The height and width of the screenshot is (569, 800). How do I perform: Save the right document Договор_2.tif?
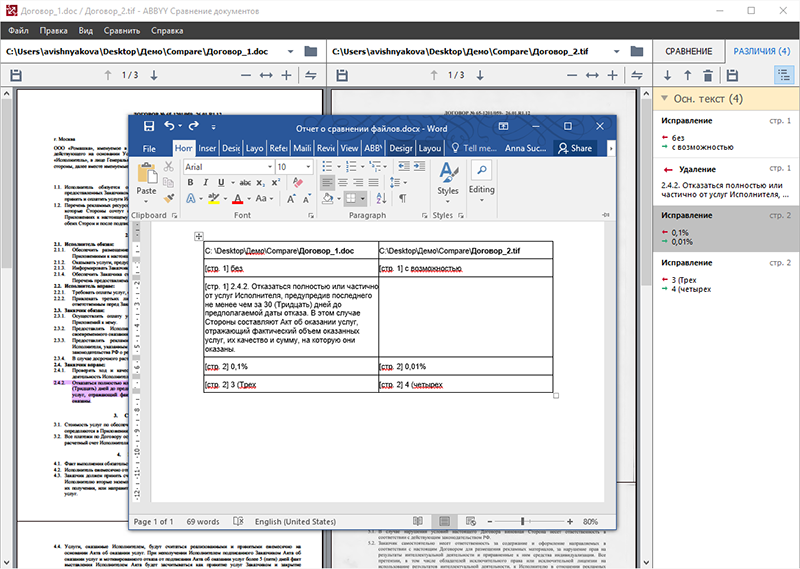[x=342, y=76]
